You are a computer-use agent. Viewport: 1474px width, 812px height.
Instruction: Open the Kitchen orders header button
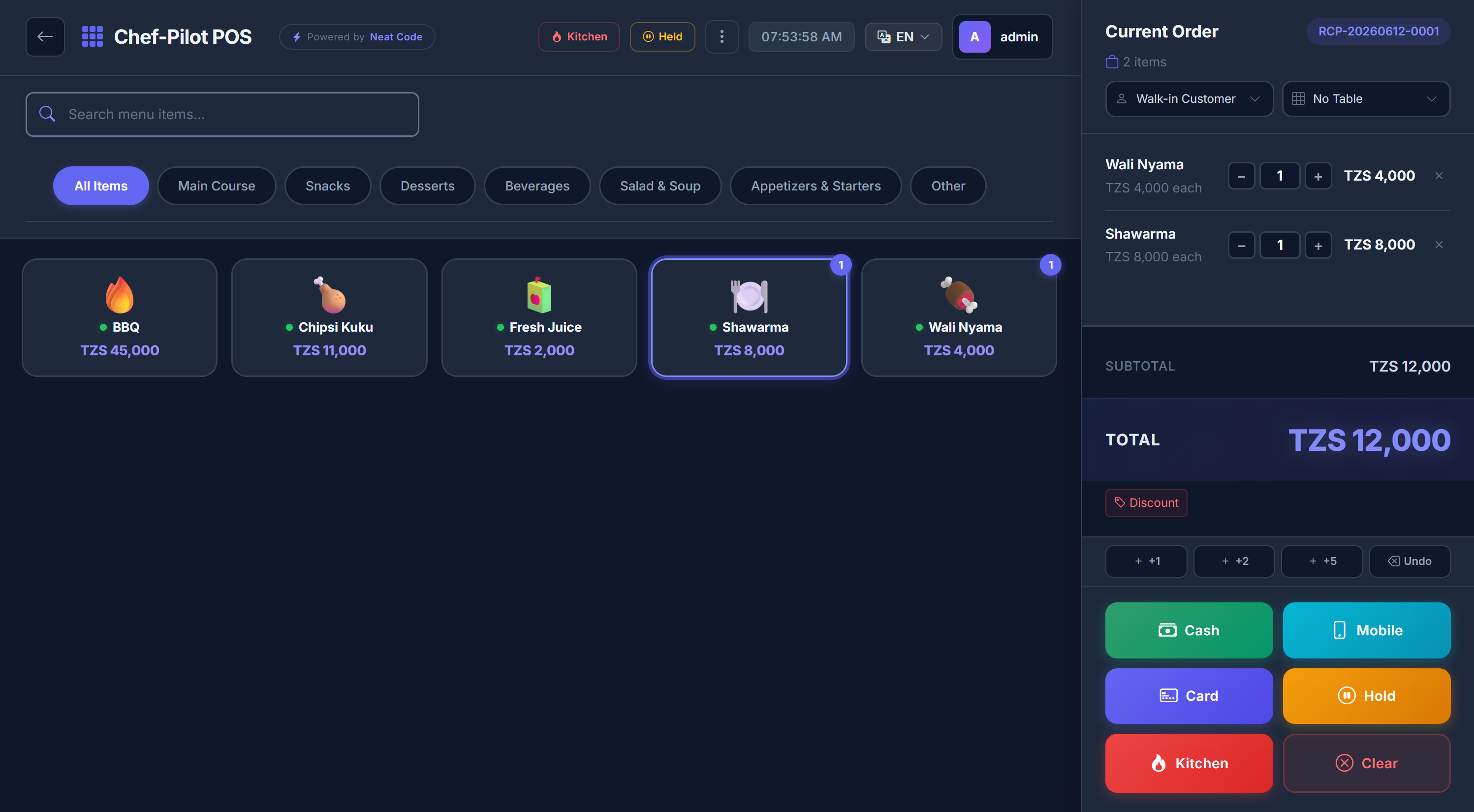(578, 36)
